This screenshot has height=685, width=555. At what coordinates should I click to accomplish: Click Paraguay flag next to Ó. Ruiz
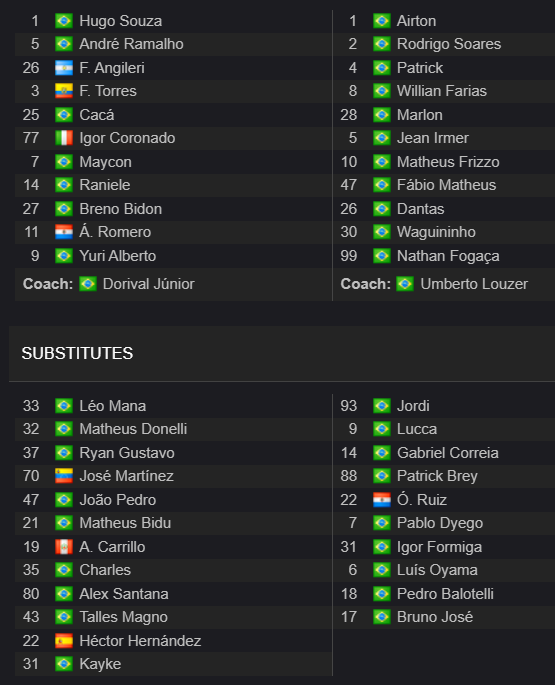tap(382, 499)
